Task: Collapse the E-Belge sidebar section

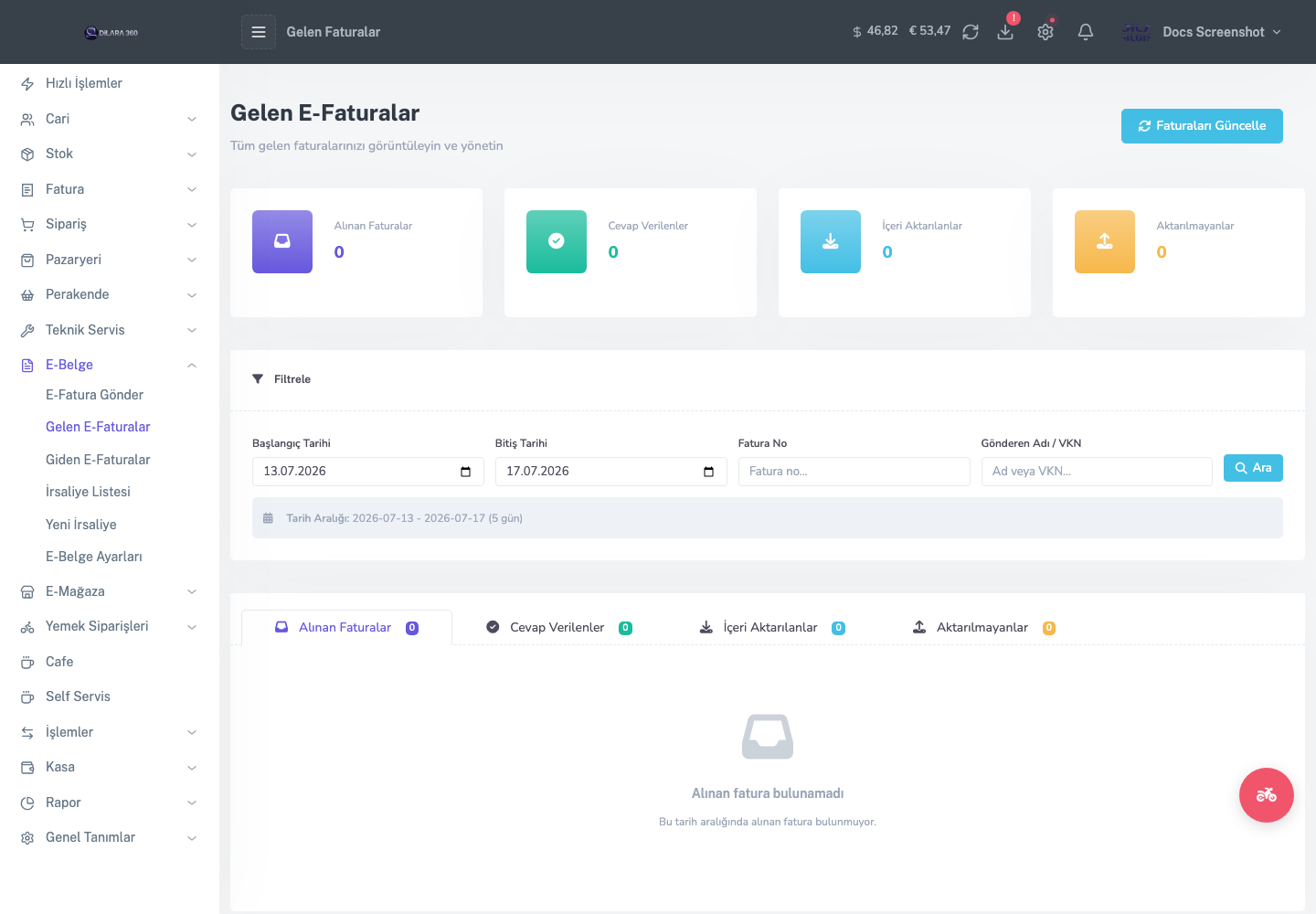Action: pos(110,365)
